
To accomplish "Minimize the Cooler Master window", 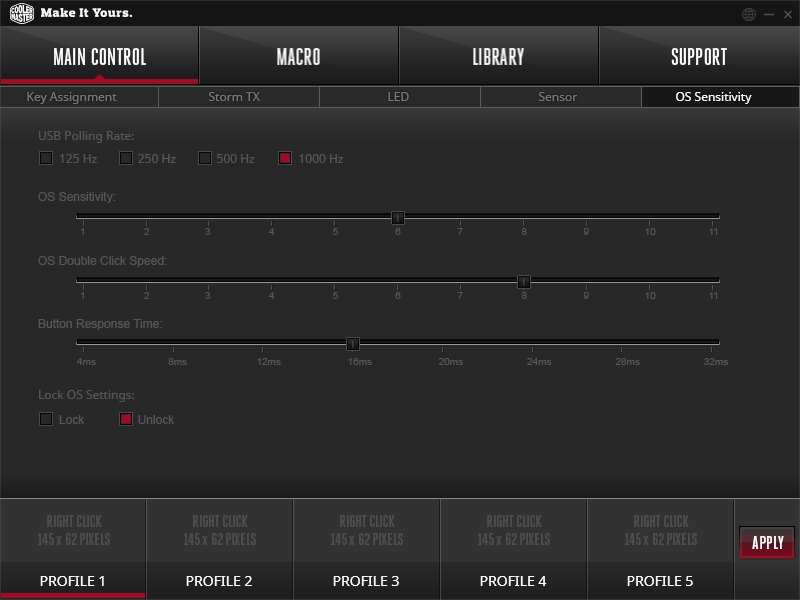I will pos(769,14).
